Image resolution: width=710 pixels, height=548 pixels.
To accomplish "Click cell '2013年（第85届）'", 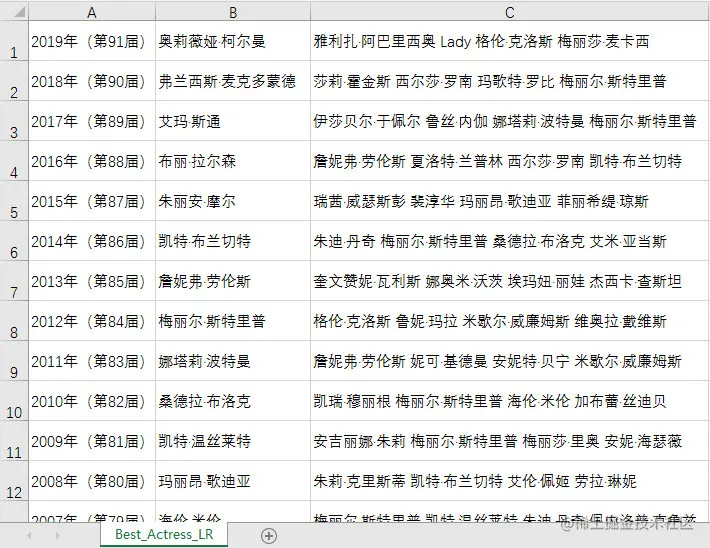I will [92, 280].
